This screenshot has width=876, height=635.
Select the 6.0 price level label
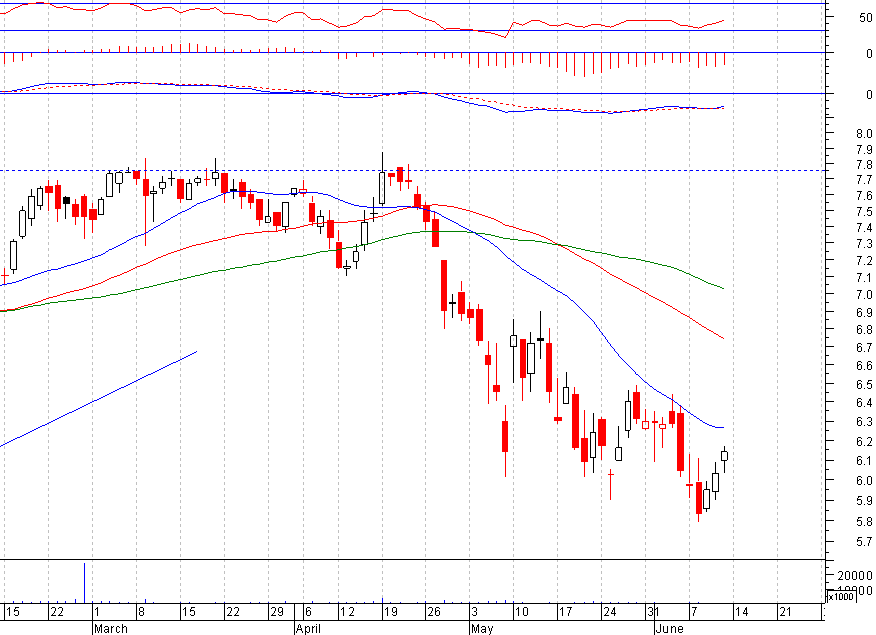click(x=864, y=481)
